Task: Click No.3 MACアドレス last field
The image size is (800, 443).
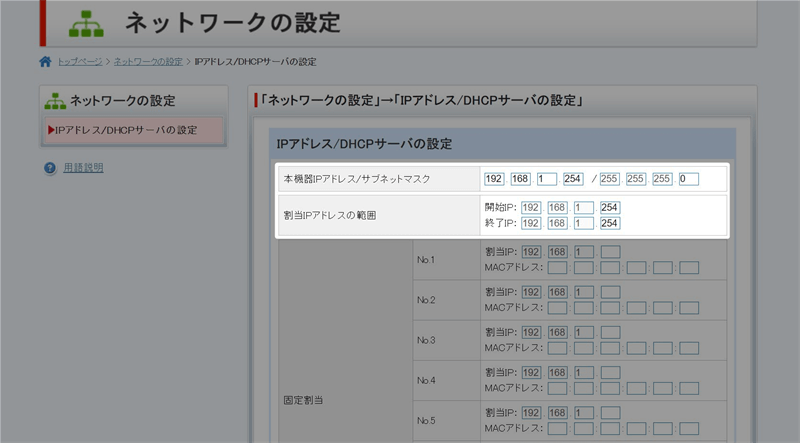Action: tap(689, 348)
